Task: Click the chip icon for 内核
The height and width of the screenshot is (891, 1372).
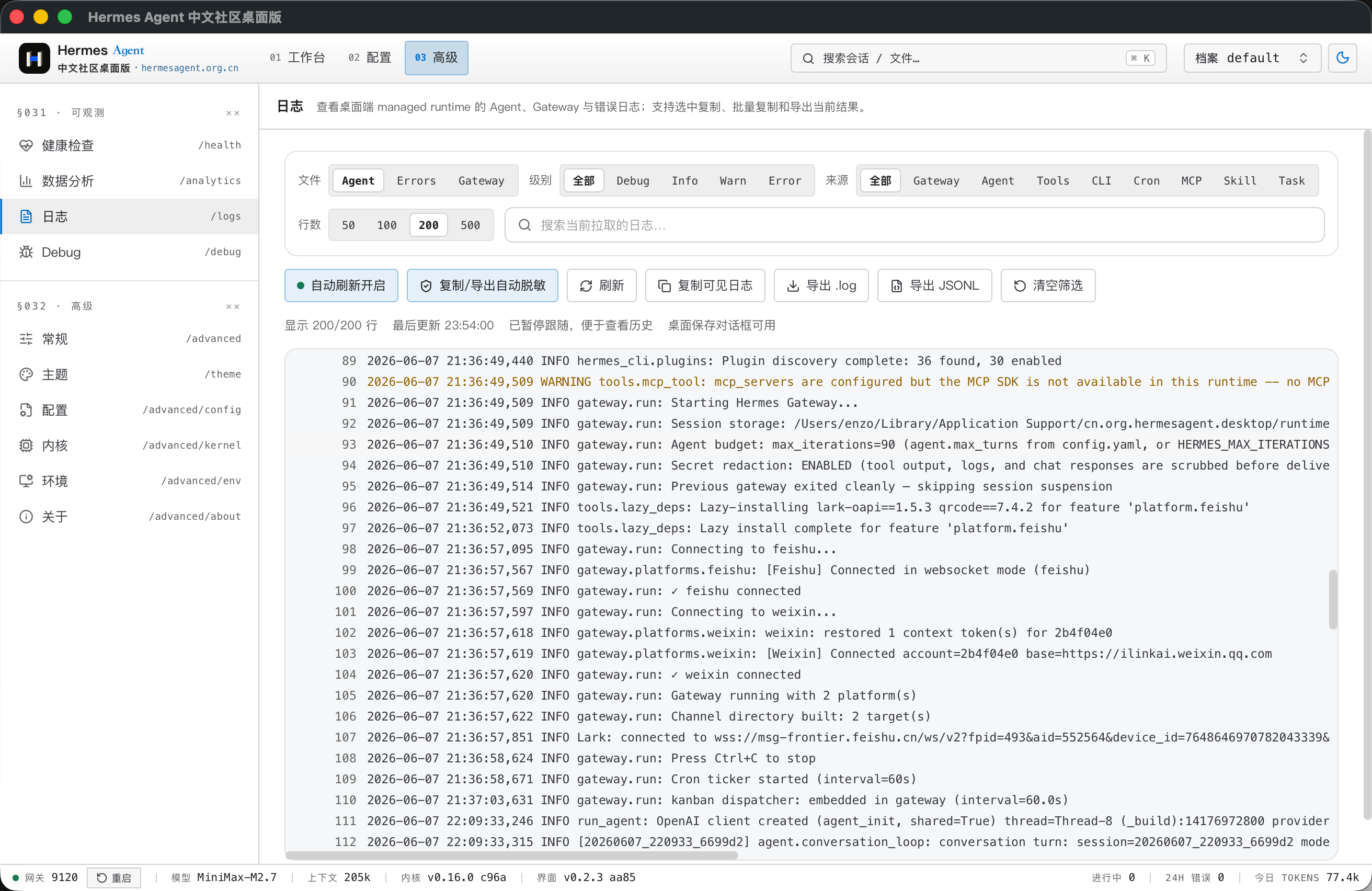Action: 26,445
